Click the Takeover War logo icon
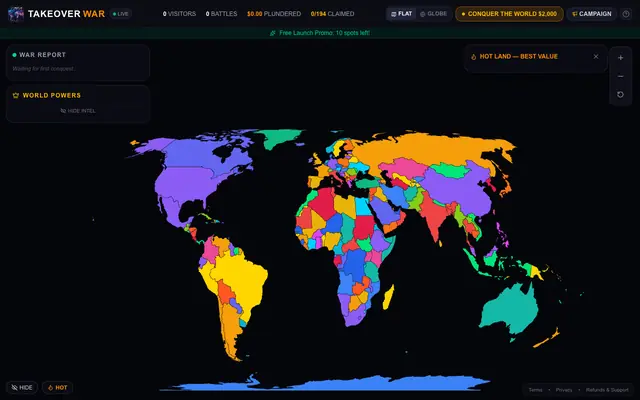 pos(16,14)
